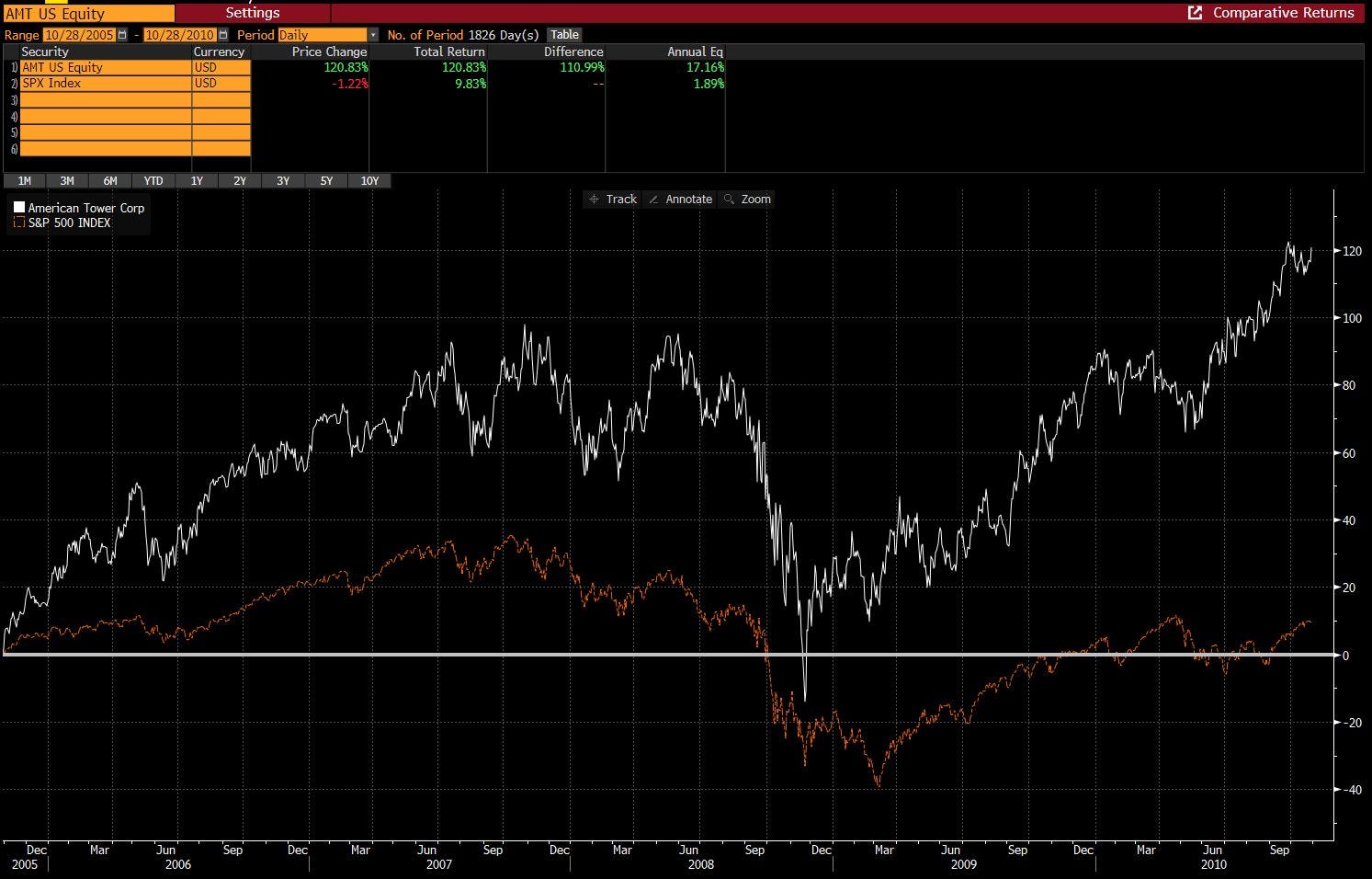
Task: Open the Settings menu
Action: tap(253, 13)
